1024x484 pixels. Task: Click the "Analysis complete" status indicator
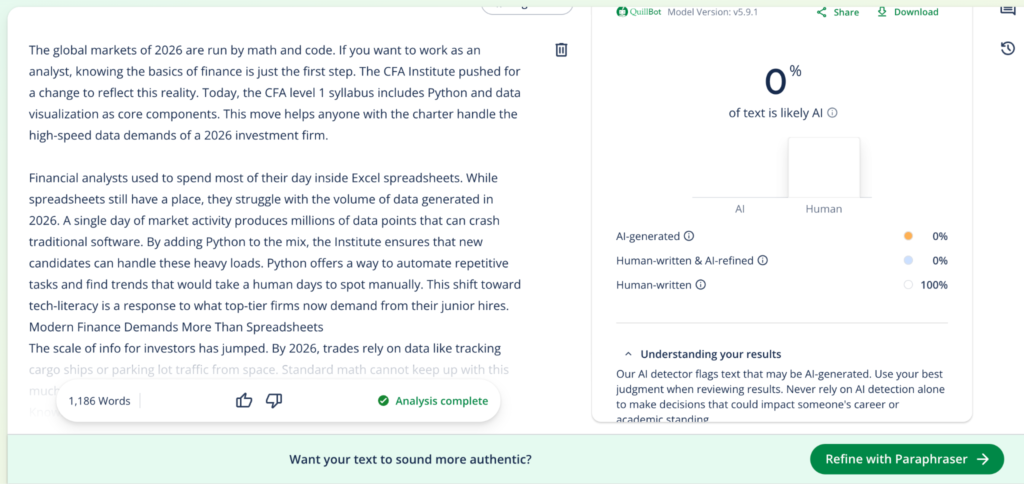tap(433, 401)
